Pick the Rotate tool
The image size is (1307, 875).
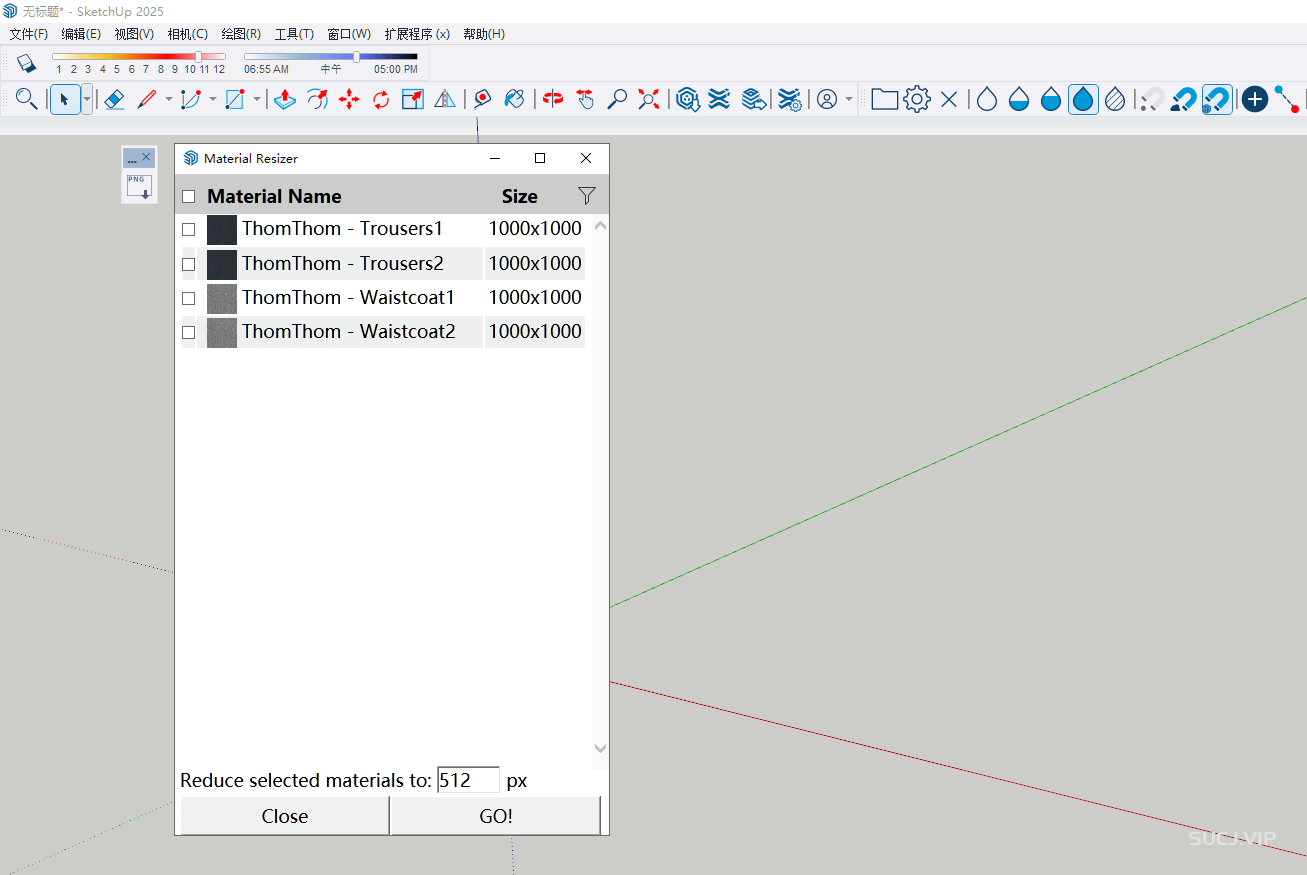point(381,99)
